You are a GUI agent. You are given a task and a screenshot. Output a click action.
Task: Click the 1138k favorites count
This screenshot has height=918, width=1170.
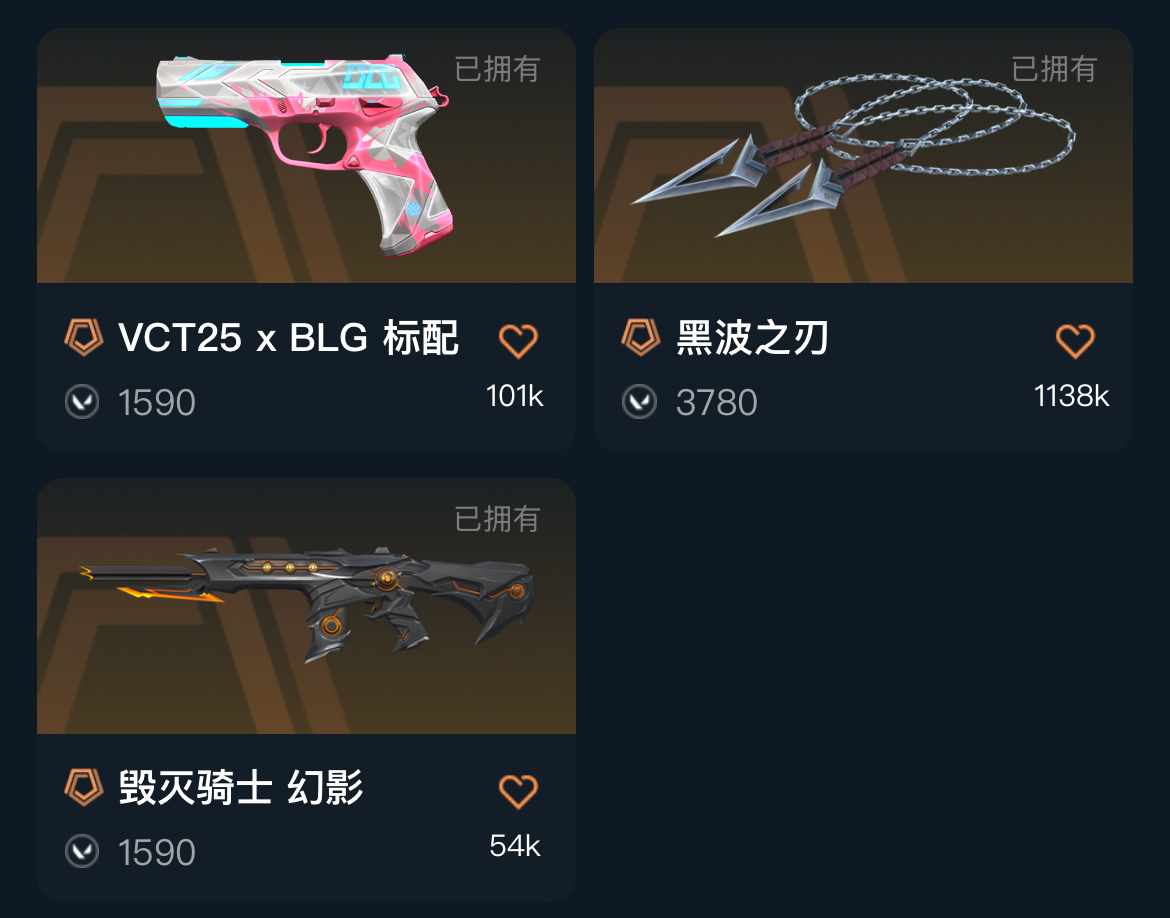pos(1072,396)
